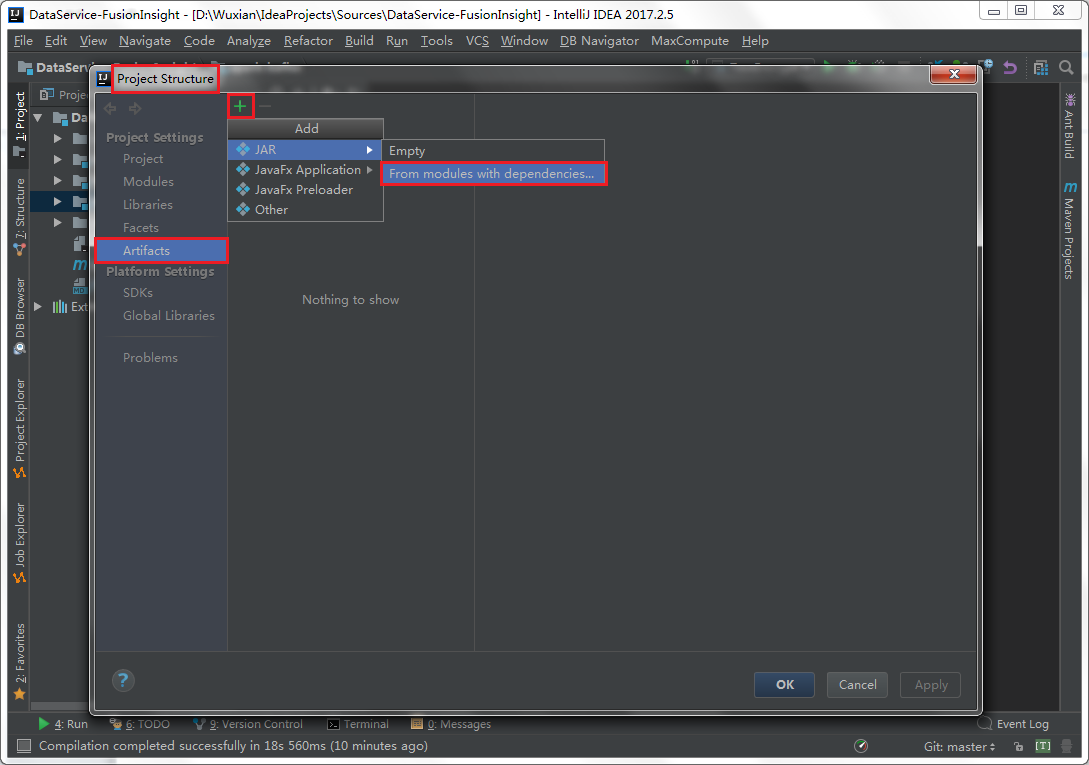Screen dimensions: 1089x765
Task: Open the DB Navigator menu
Action: (599, 41)
